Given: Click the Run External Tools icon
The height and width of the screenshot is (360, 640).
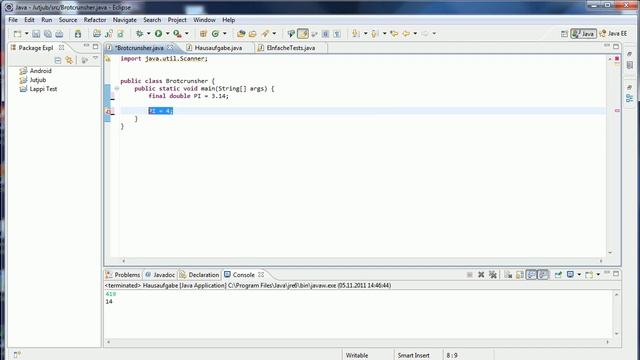Looking at the screenshot, I should (177, 34).
